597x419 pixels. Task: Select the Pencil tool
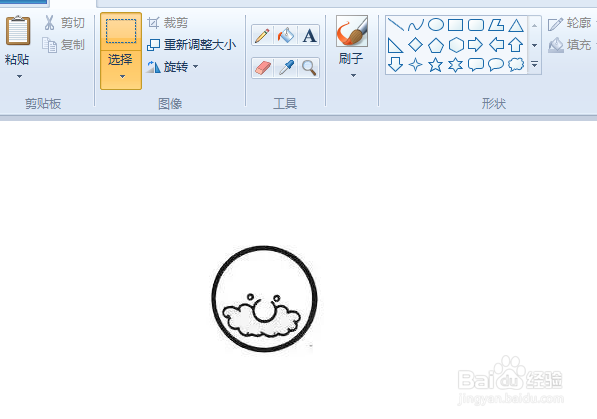click(262, 35)
